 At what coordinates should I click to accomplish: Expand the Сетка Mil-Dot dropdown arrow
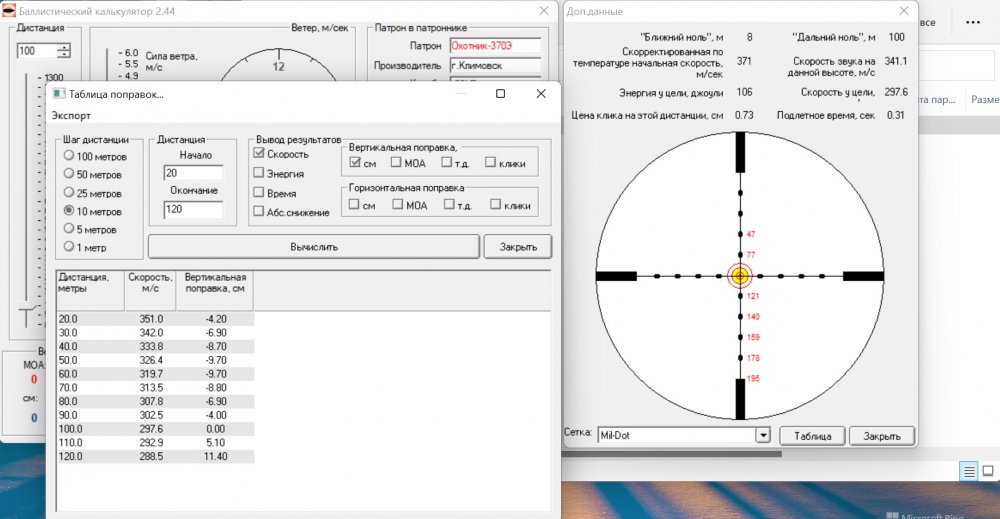(762, 435)
